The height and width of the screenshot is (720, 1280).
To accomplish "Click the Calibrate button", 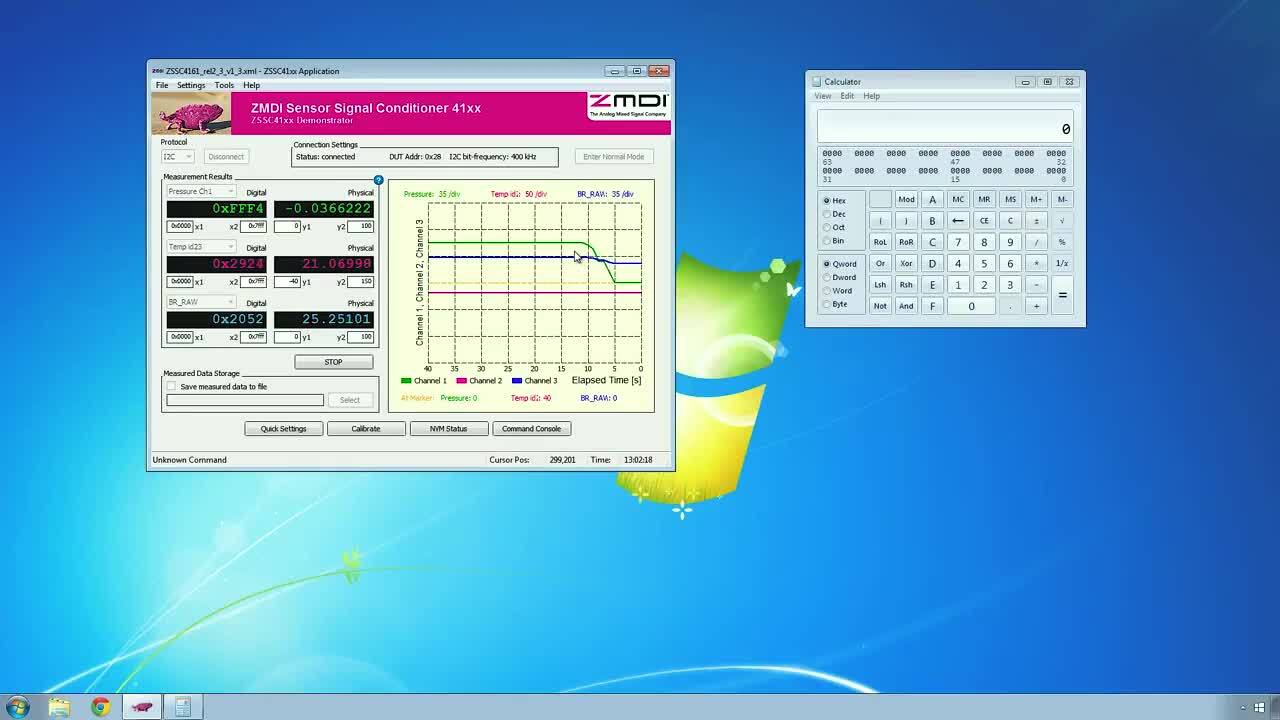I will tap(365, 429).
